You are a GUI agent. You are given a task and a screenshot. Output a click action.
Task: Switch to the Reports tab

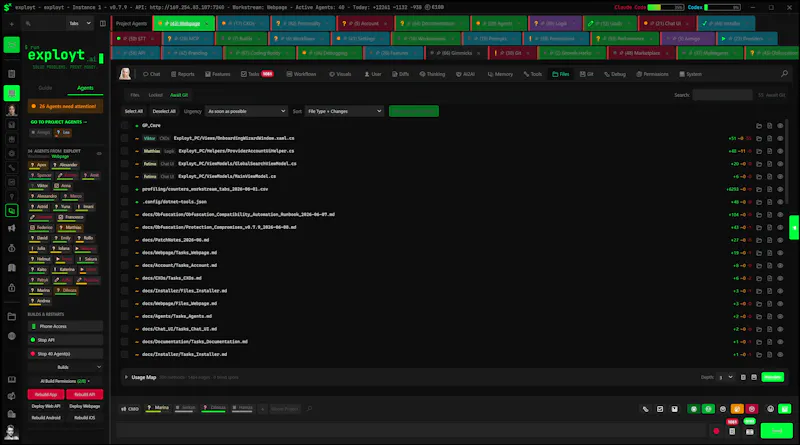pyautogui.click(x=183, y=74)
